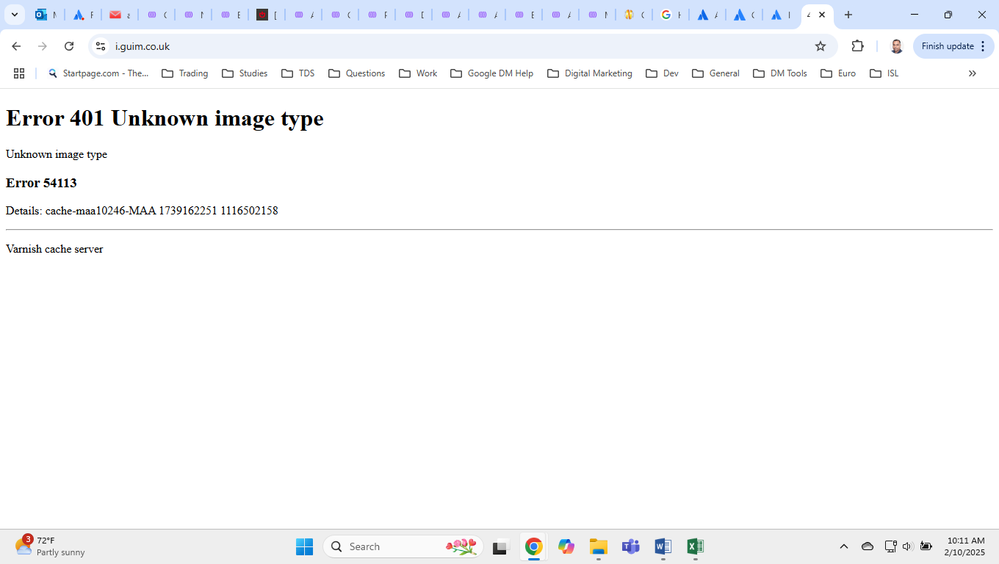Viewport: 999px width, 564px height.
Task: Go back to the previous page
Action: 17,46
